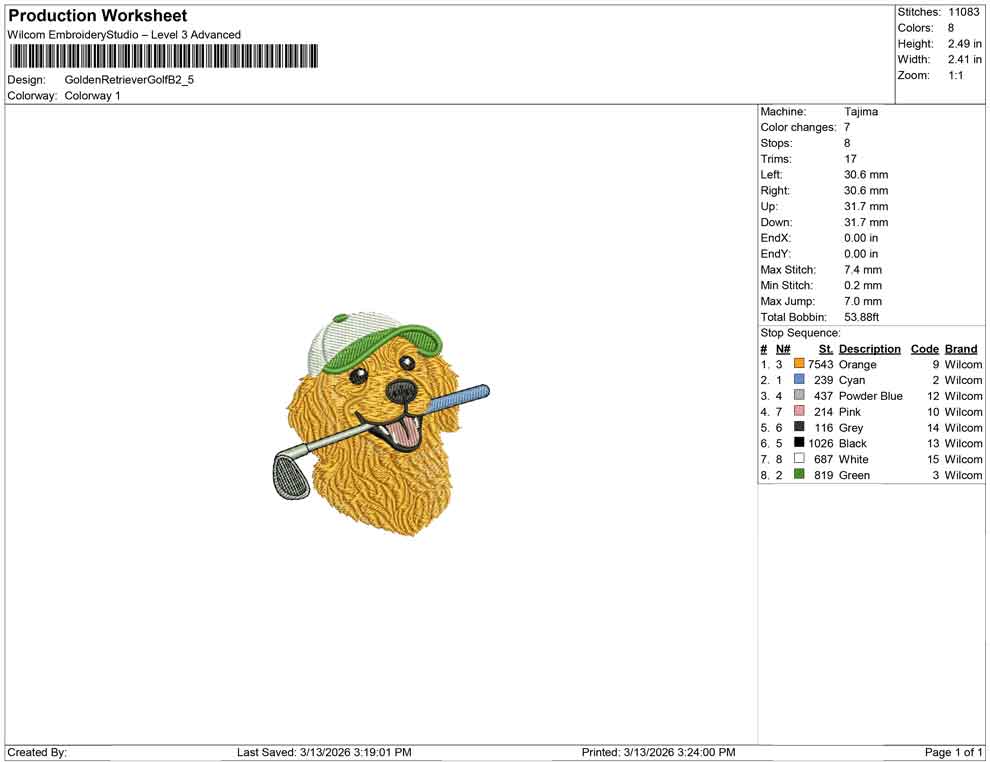Click the Up value '31.7 mm'

(866, 206)
